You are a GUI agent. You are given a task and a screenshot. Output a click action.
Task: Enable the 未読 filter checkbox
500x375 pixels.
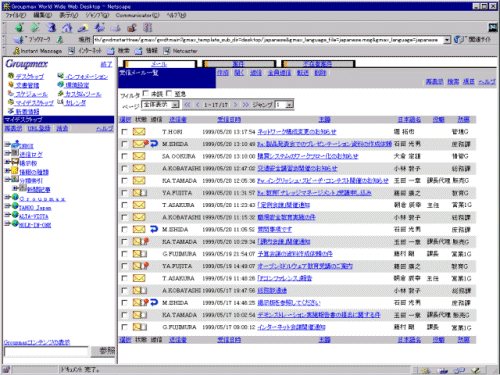click(145, 93)
